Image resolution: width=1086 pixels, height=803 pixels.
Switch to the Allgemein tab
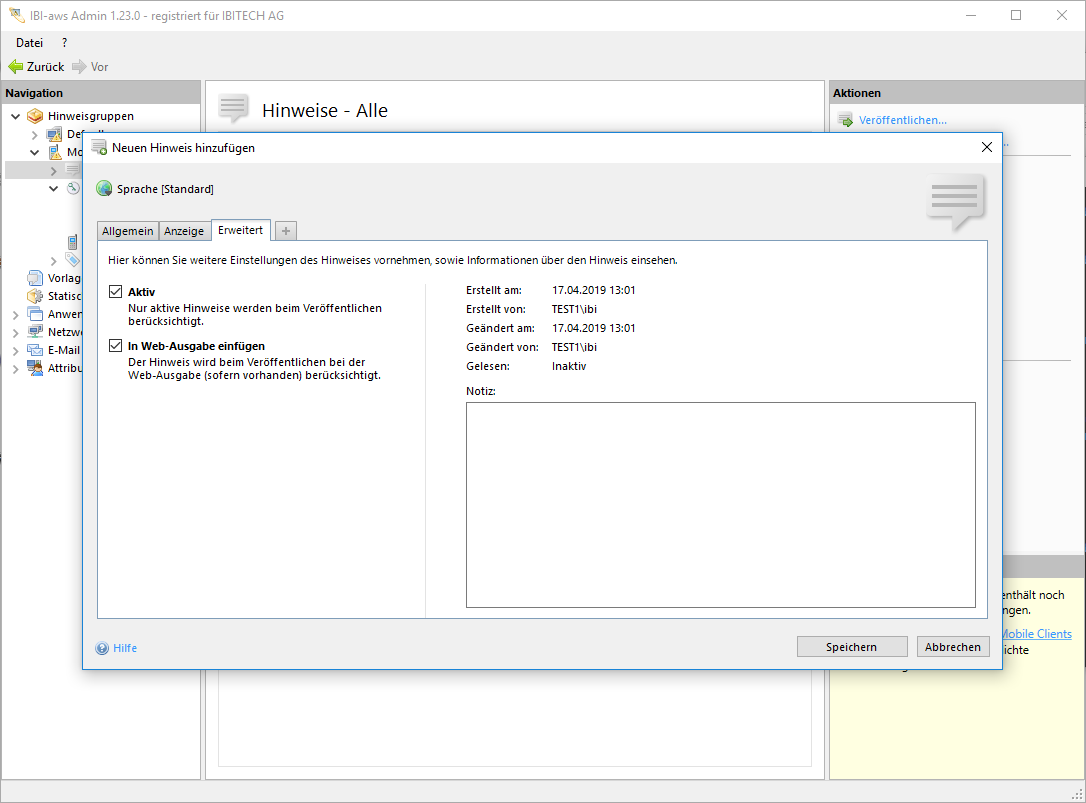(x=128, y=231)
